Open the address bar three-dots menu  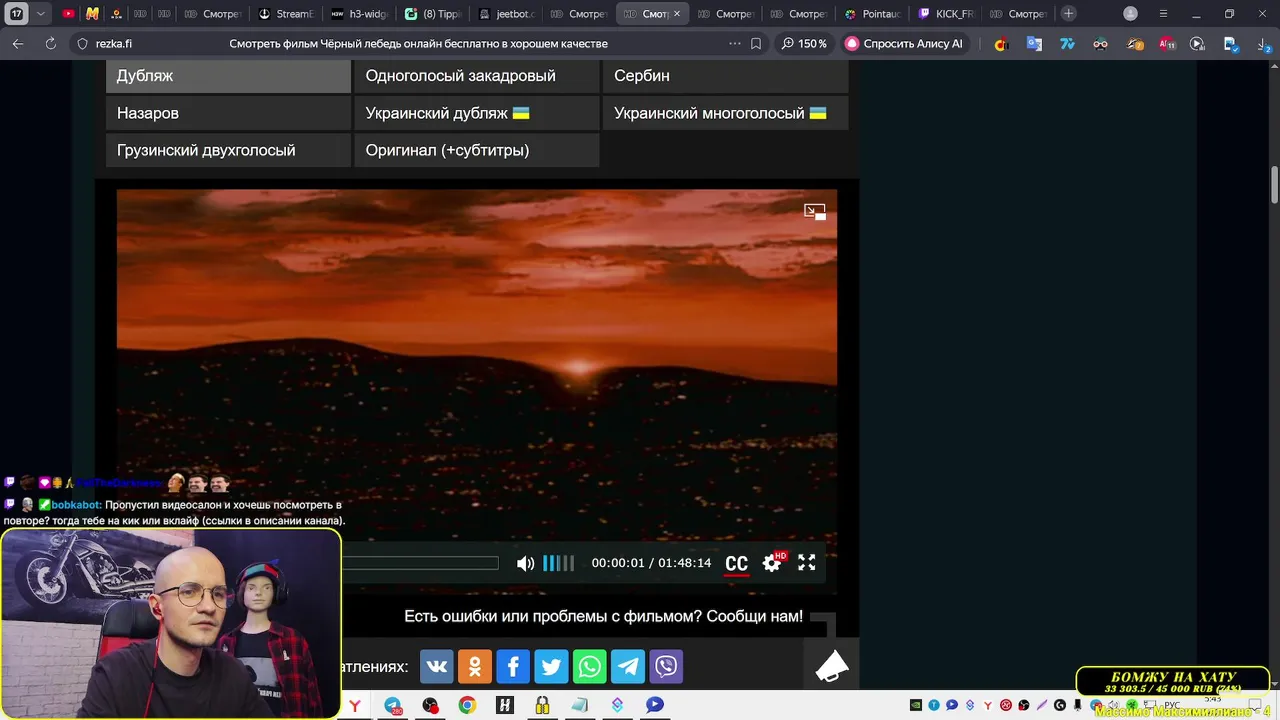coord(735,44)
